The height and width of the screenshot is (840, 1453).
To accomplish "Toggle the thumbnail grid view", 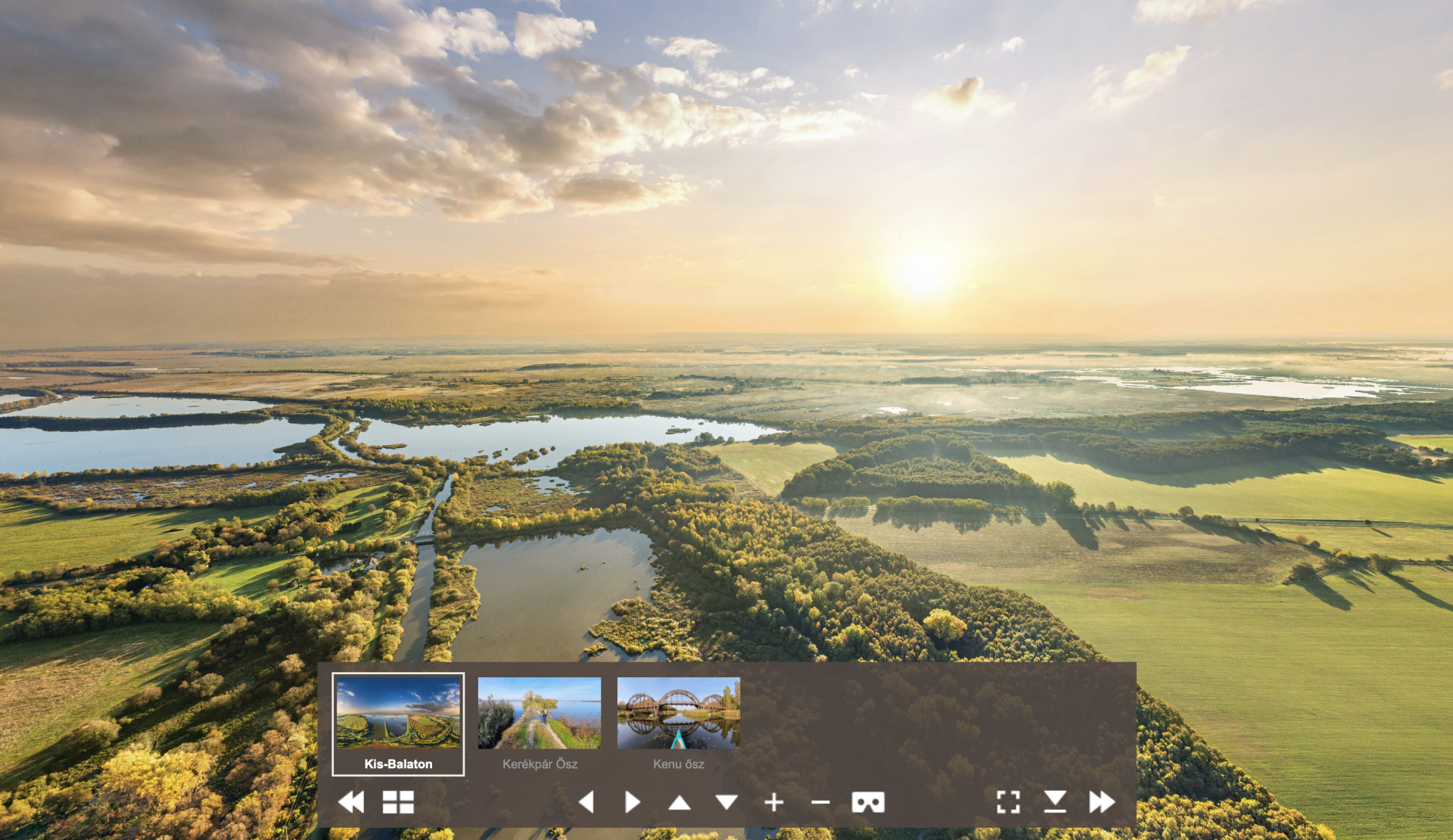I will (x=398, y=802).
